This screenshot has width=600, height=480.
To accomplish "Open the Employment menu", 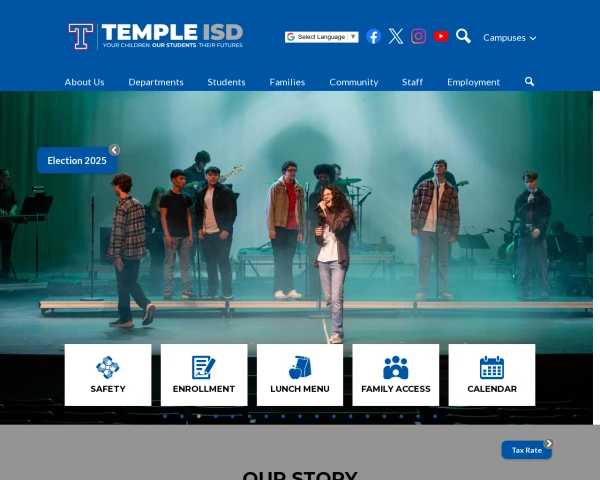I will click(473, 82).
